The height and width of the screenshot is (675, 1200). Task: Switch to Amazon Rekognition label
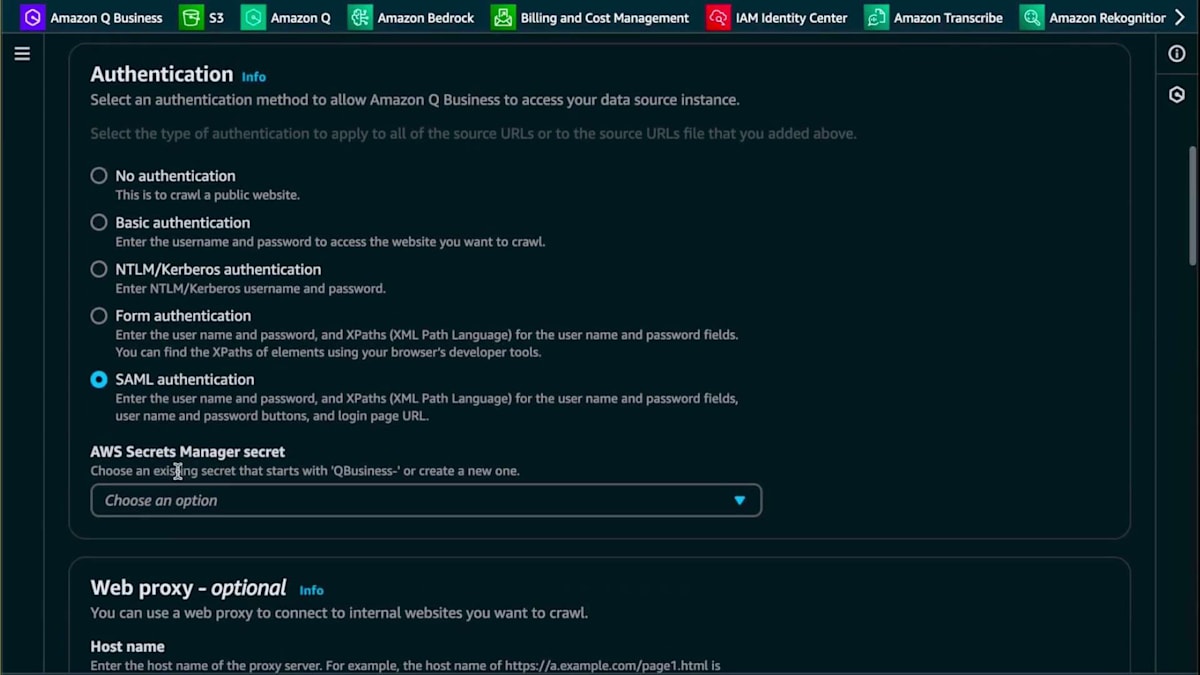click(1108, 18)
